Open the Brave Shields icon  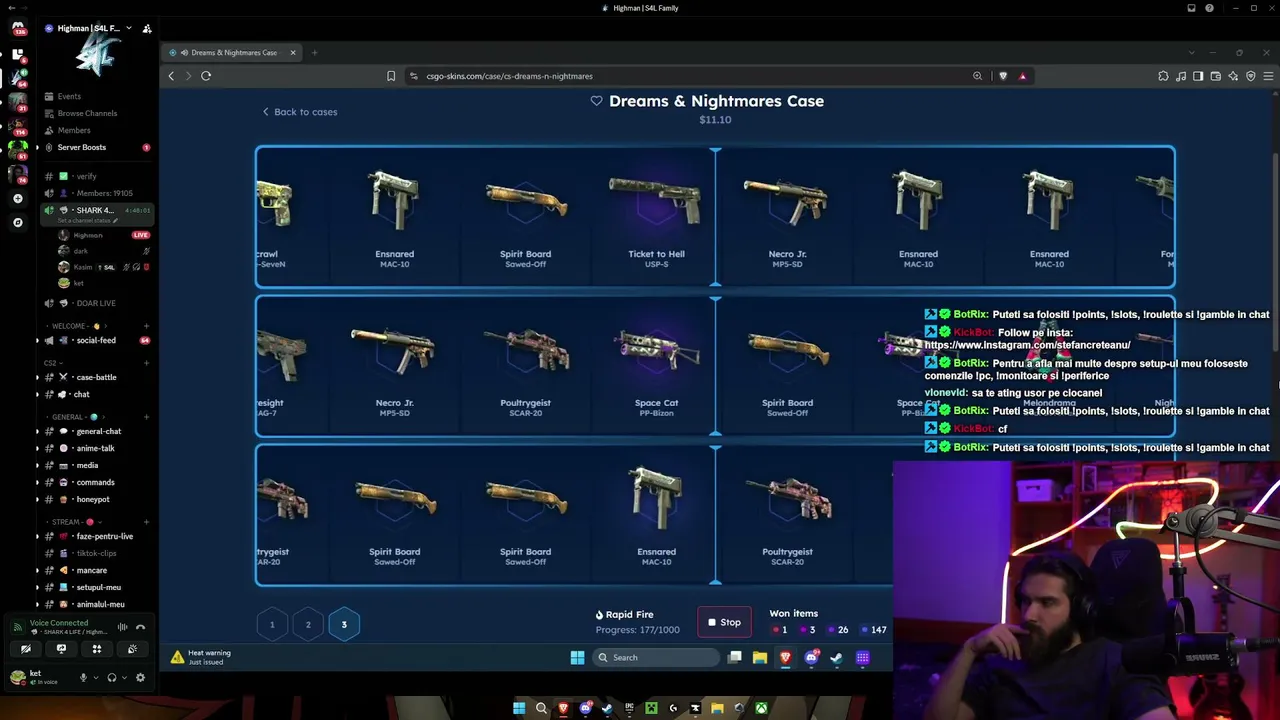pyautogui.click(x=1003, y=76)
